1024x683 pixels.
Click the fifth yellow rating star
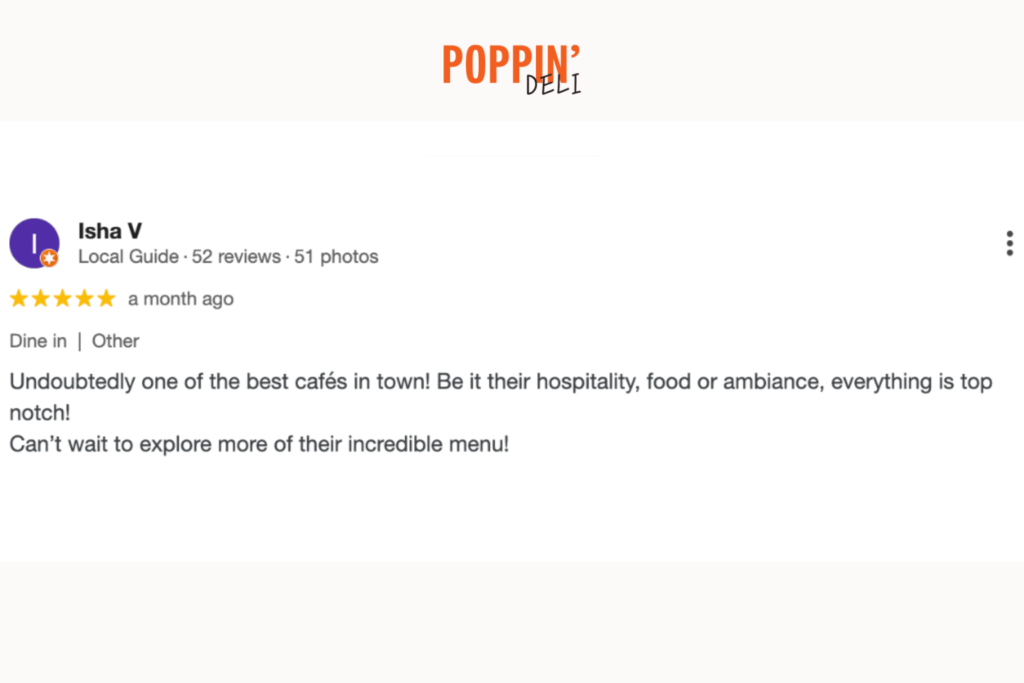point(106,298)
